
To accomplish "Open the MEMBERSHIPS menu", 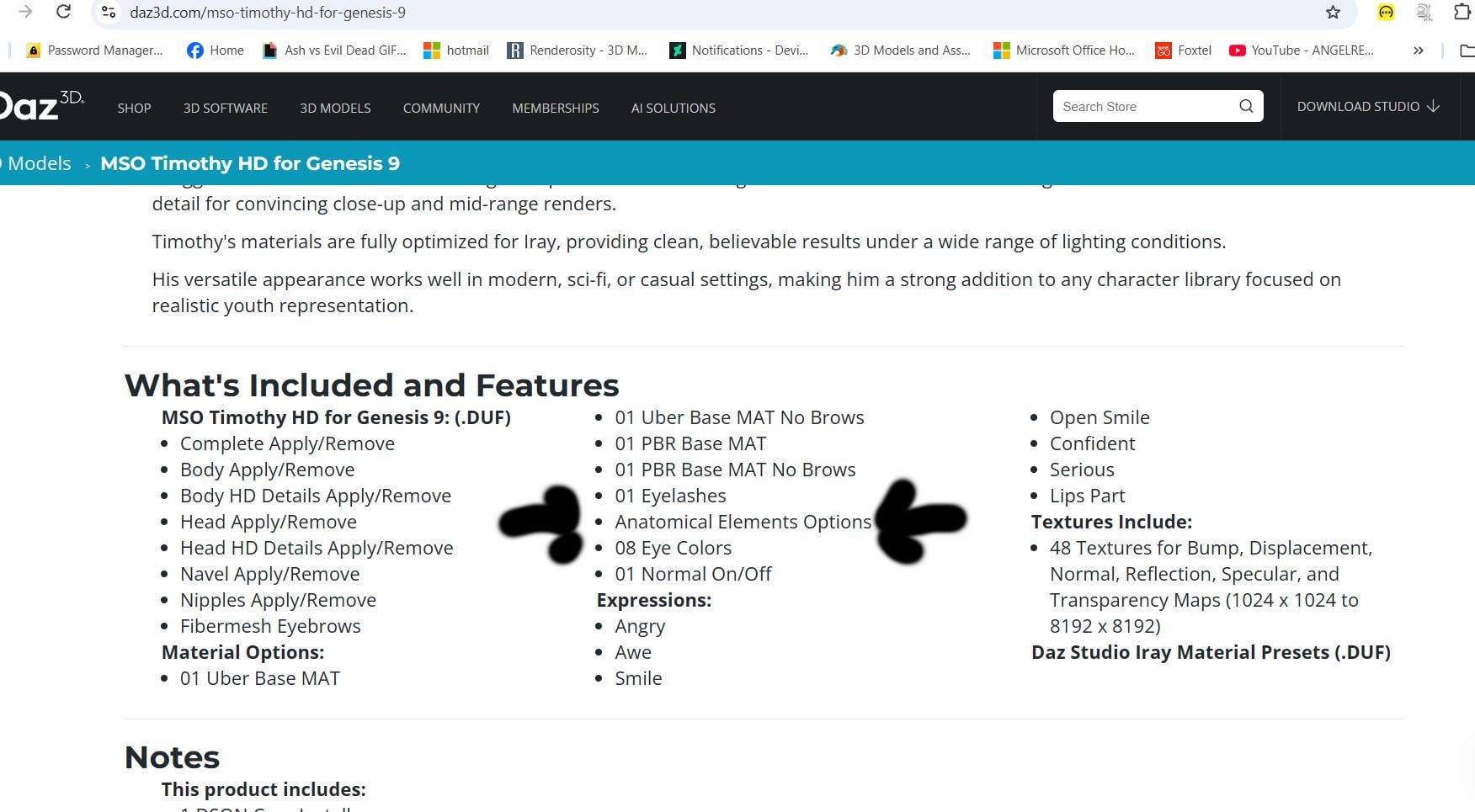I will click(x=556, y=109).
